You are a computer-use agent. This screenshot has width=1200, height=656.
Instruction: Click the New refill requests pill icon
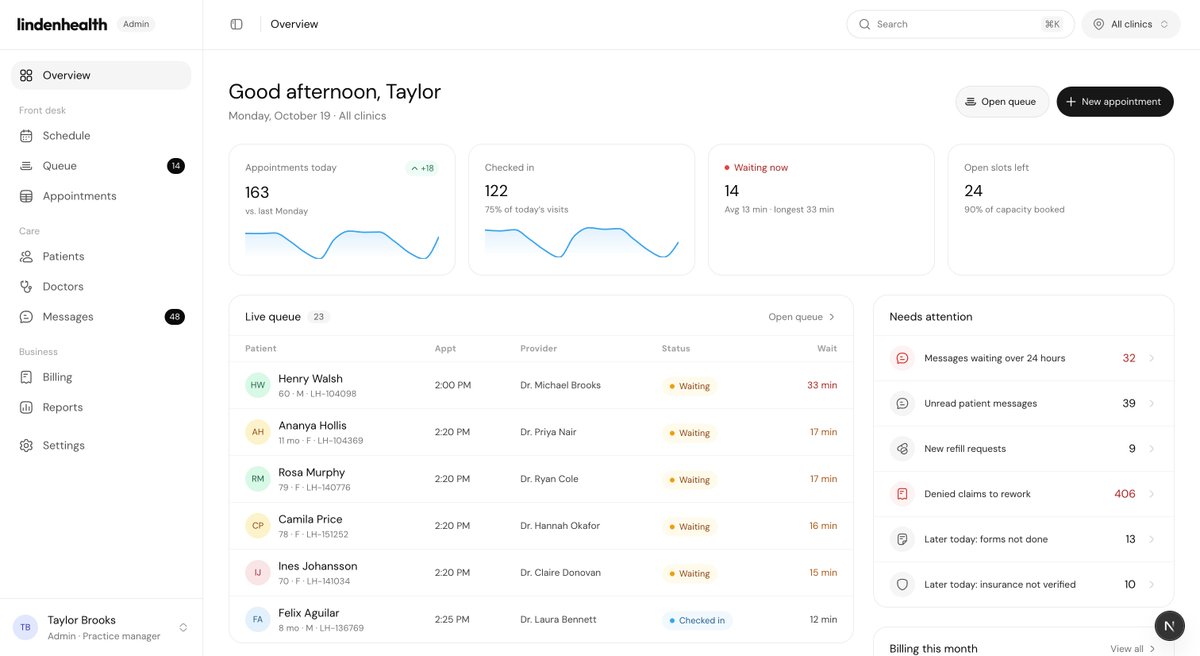pos(902,449)
